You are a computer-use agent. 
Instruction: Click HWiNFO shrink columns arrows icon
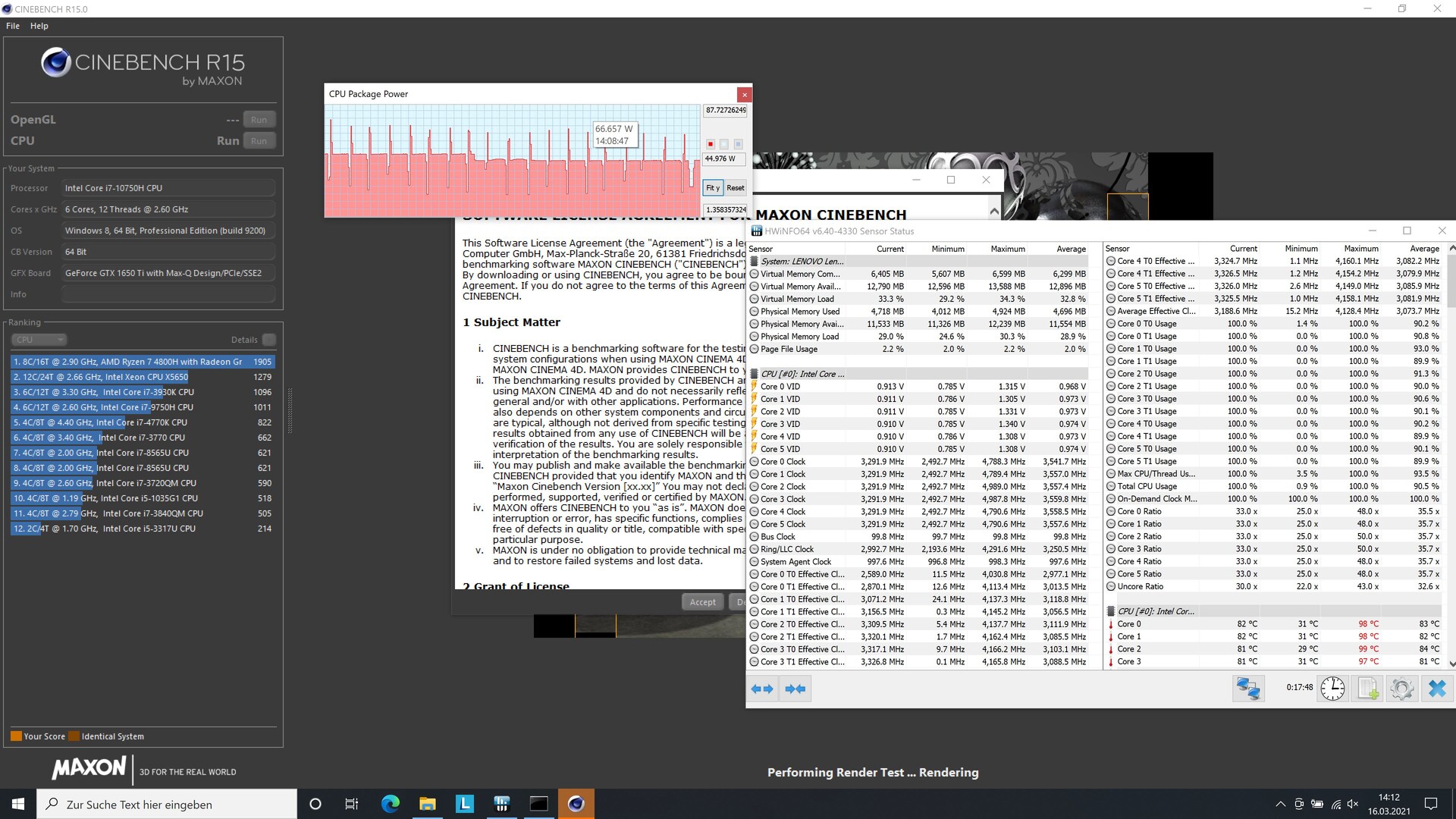pos(795,689)
